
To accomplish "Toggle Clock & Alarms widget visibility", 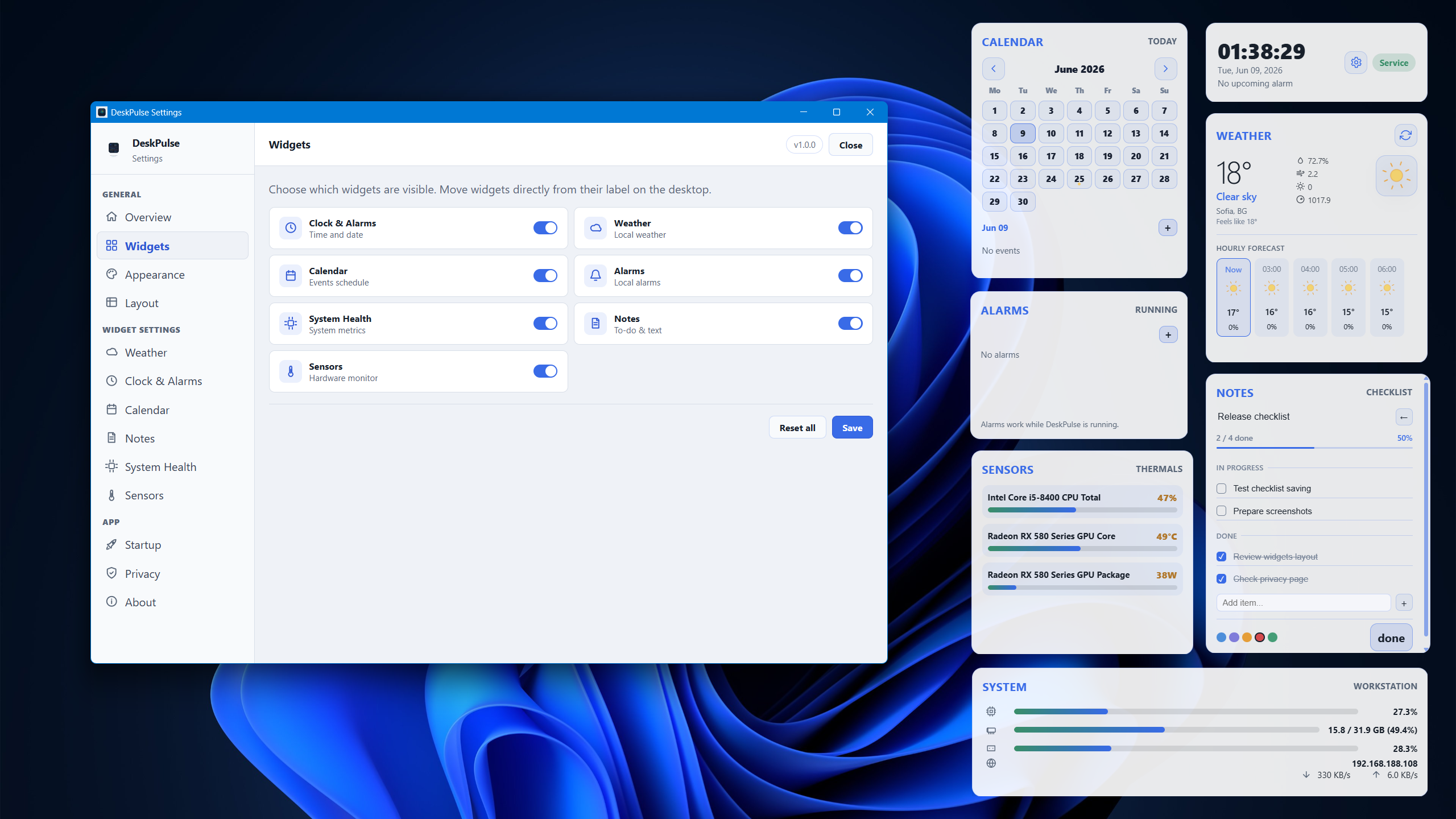I will 545,228.
